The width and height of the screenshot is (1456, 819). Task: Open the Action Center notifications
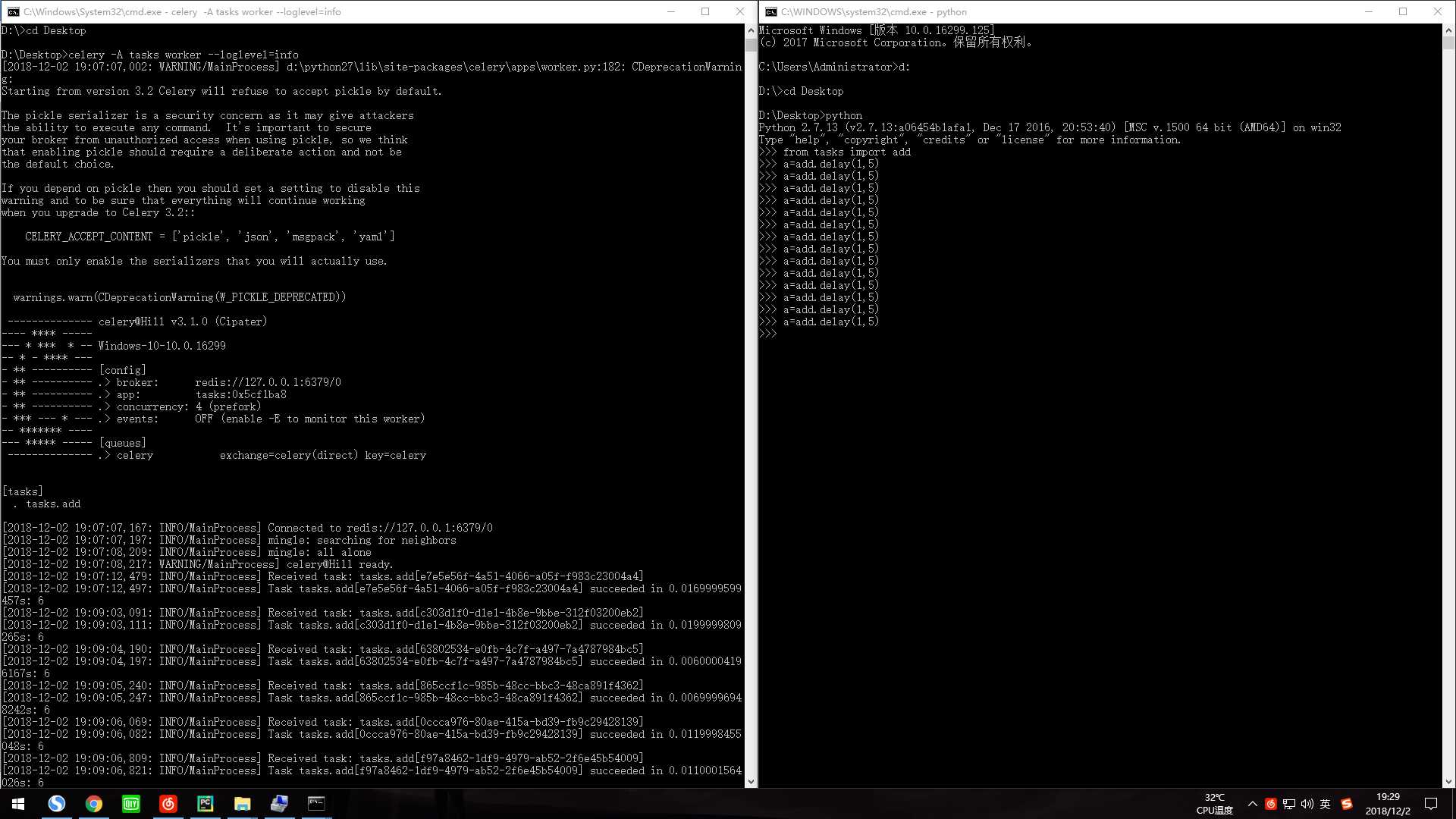[1431, 804]
